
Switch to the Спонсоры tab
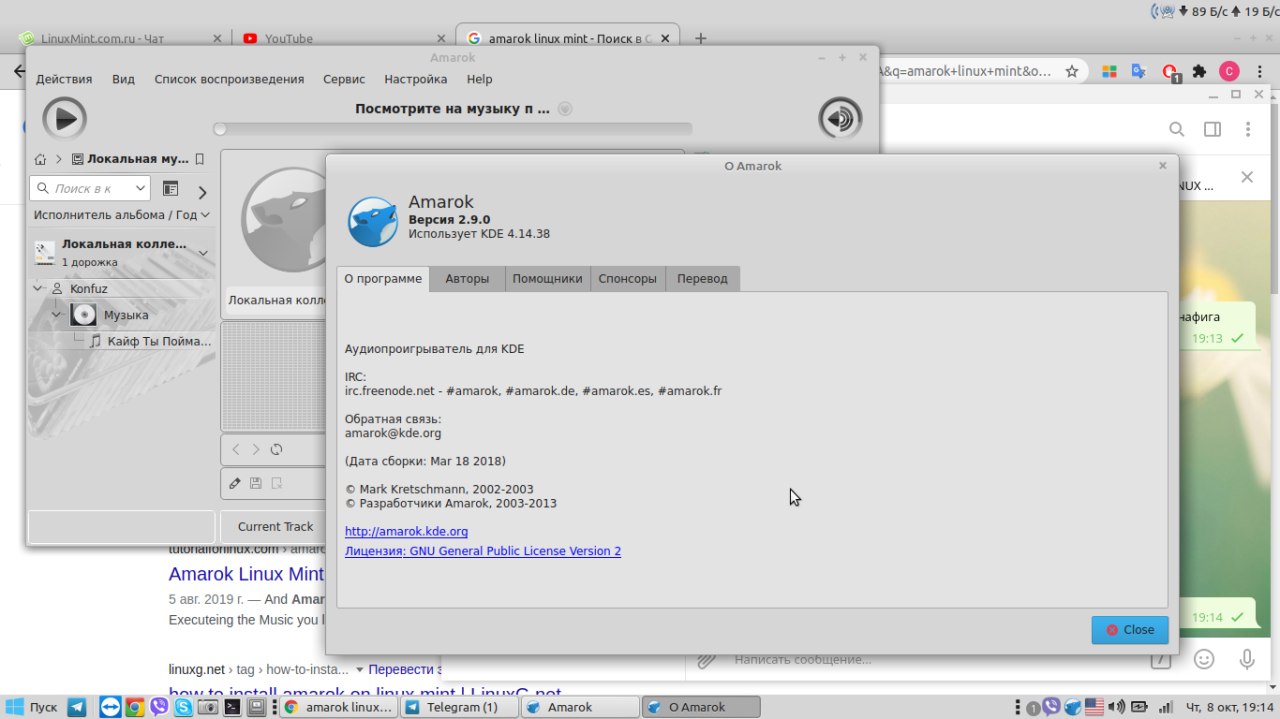tap(628, 279)
